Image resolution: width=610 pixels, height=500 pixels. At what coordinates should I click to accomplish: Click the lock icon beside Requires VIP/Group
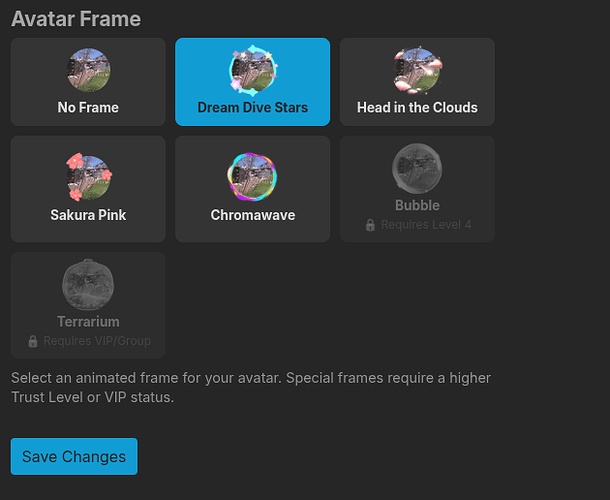pos(33,341)
